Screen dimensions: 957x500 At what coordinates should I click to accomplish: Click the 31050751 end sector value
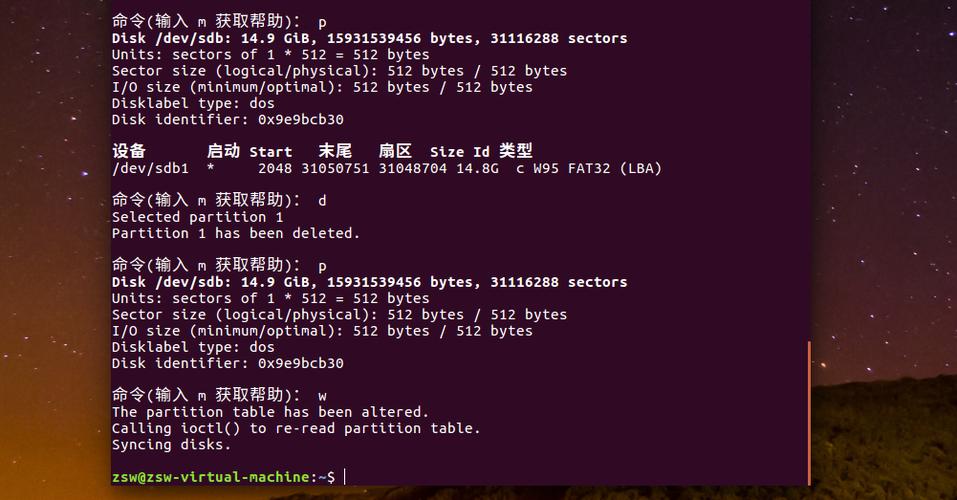[x=335, y=168]
